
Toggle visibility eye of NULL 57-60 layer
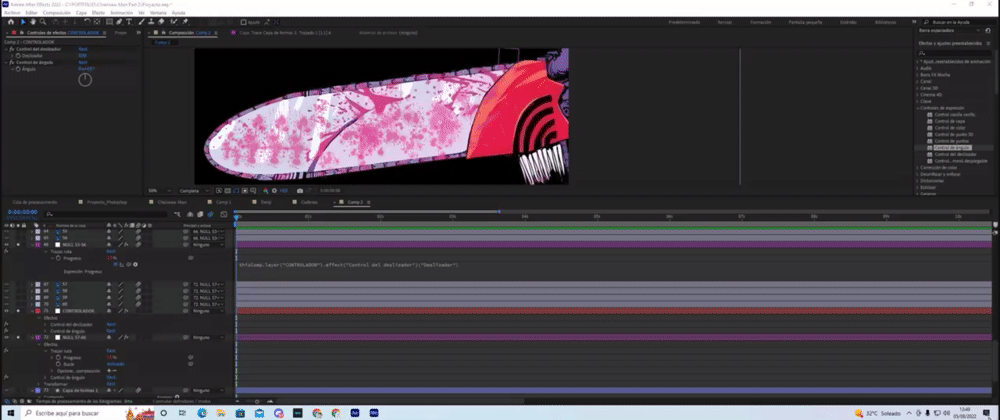point(6,337)
